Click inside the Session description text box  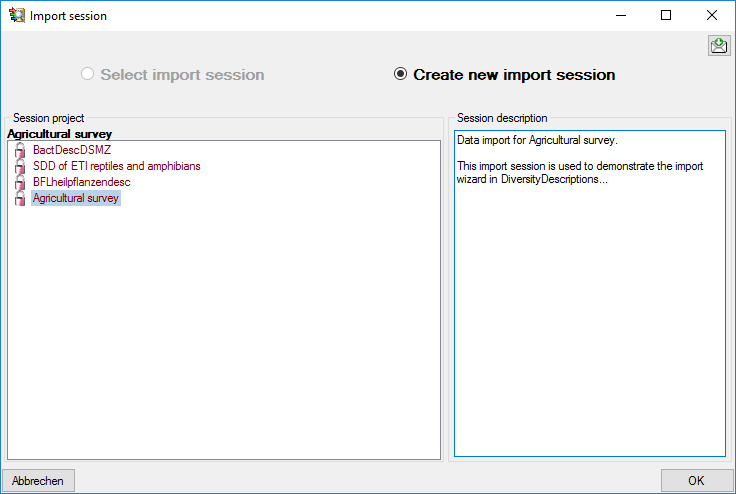click(x=589, y=300)
